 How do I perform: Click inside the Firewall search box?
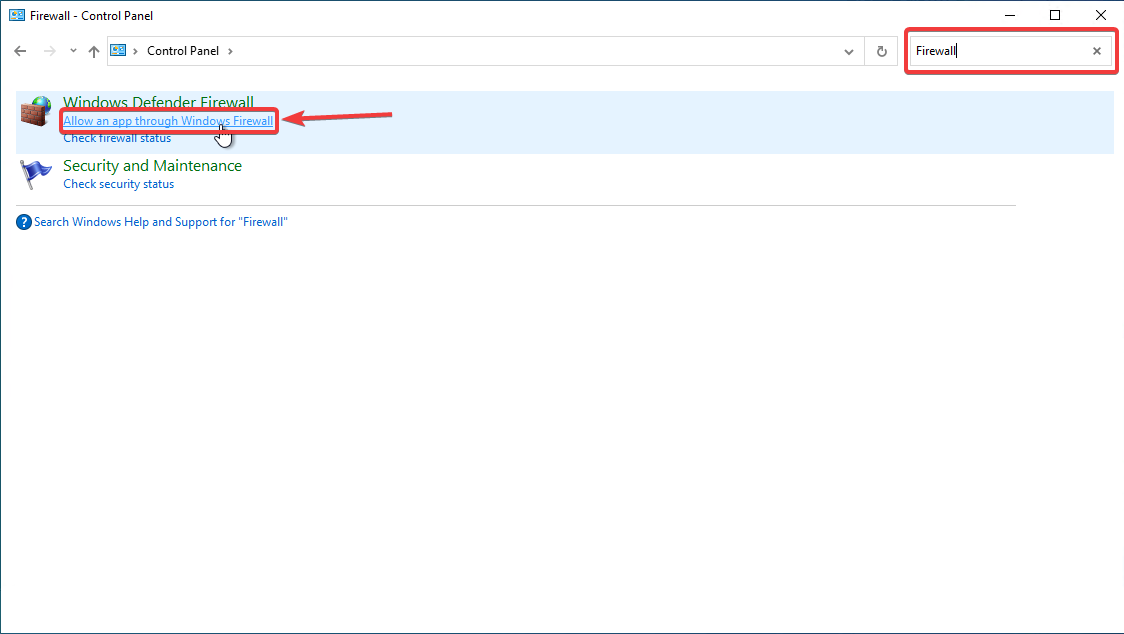click(1000, 51)
